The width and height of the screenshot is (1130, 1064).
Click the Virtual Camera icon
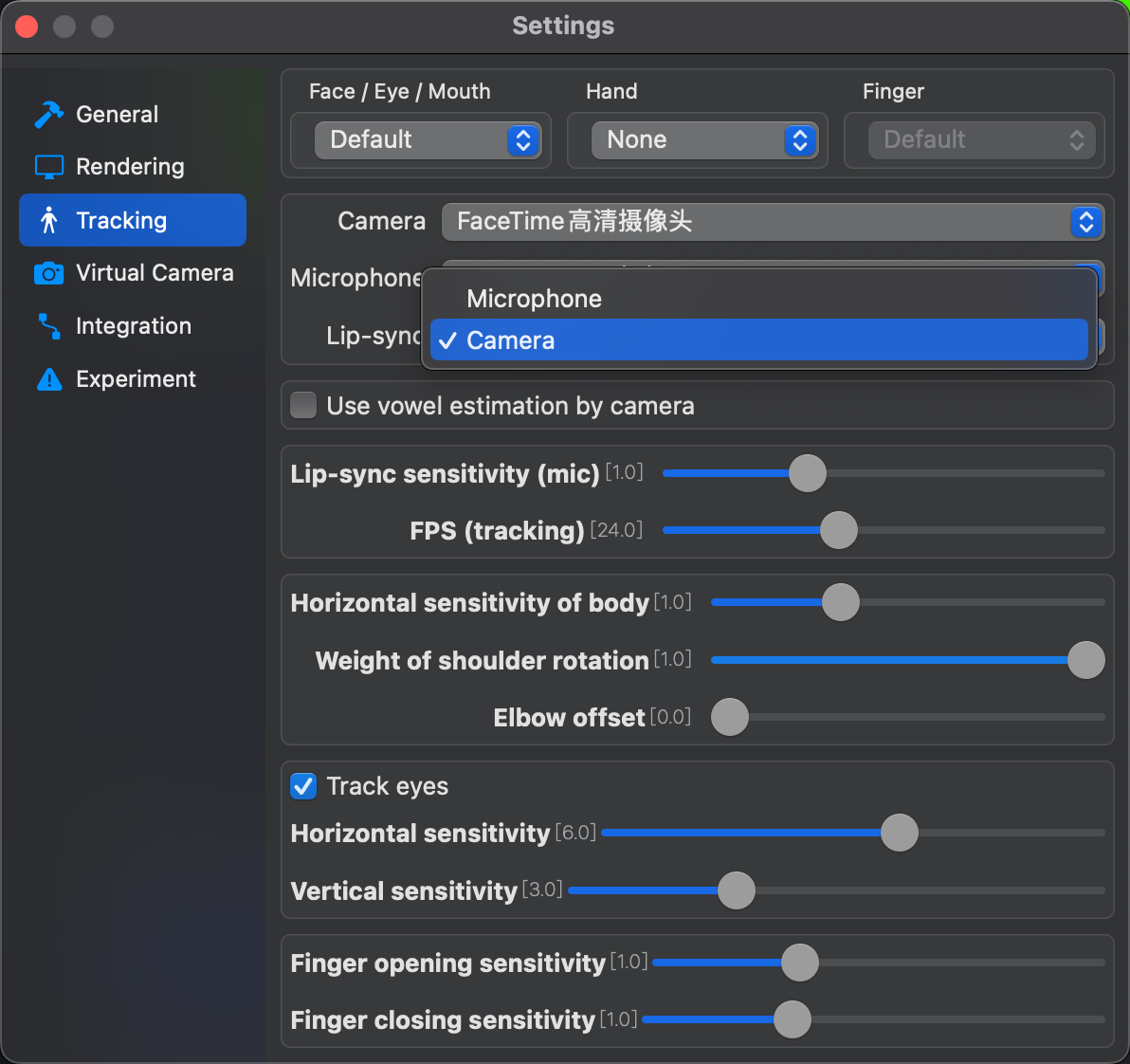point(48,273)
